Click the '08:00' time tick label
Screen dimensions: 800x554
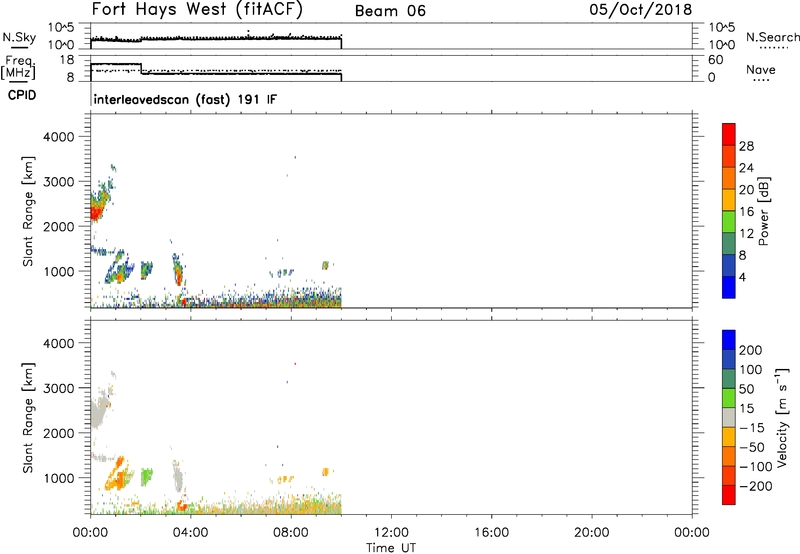point(290,533)
